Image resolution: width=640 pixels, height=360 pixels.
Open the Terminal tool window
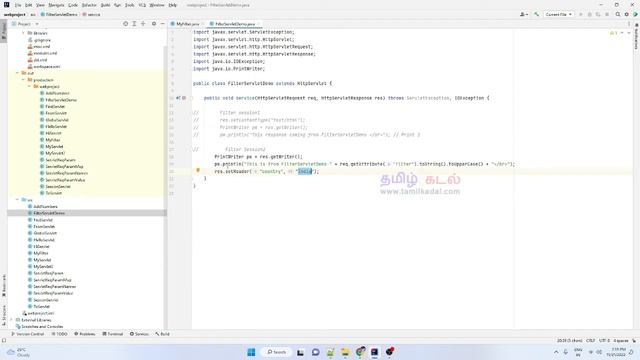pyautogui.click(x=113, y=334)
